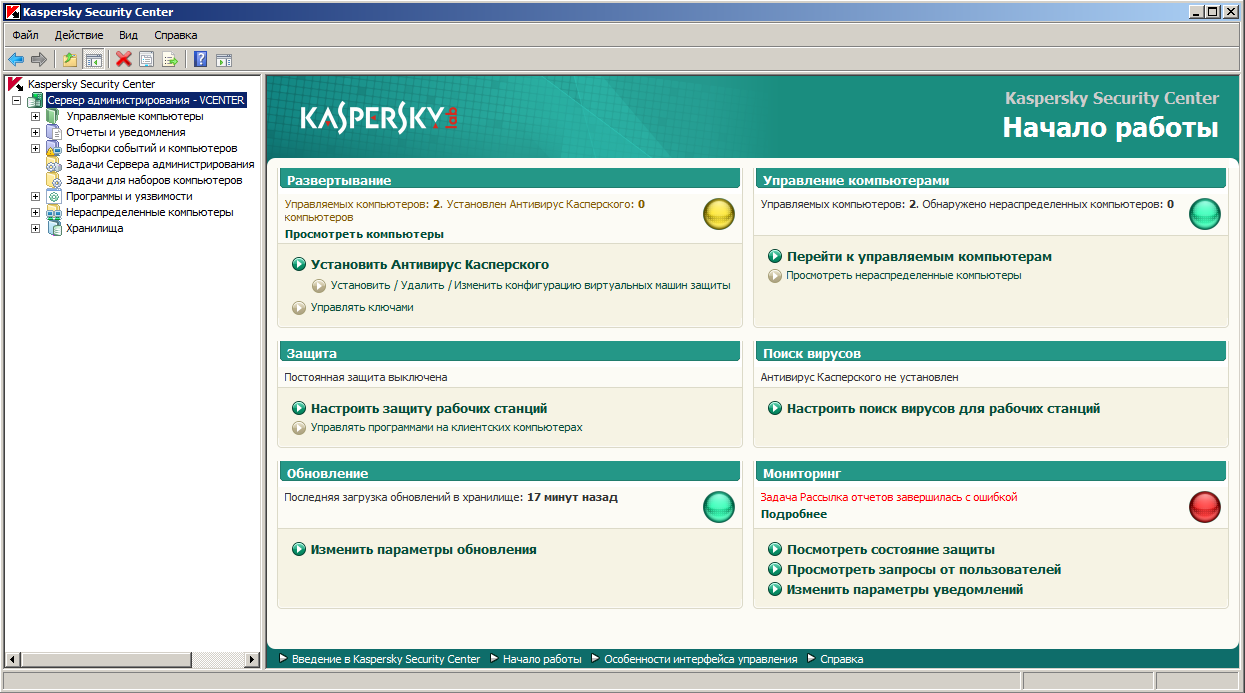1245x693 pixels.
Task: Click the tree pane scroll-right arrow
Action: tap(251, 660)
